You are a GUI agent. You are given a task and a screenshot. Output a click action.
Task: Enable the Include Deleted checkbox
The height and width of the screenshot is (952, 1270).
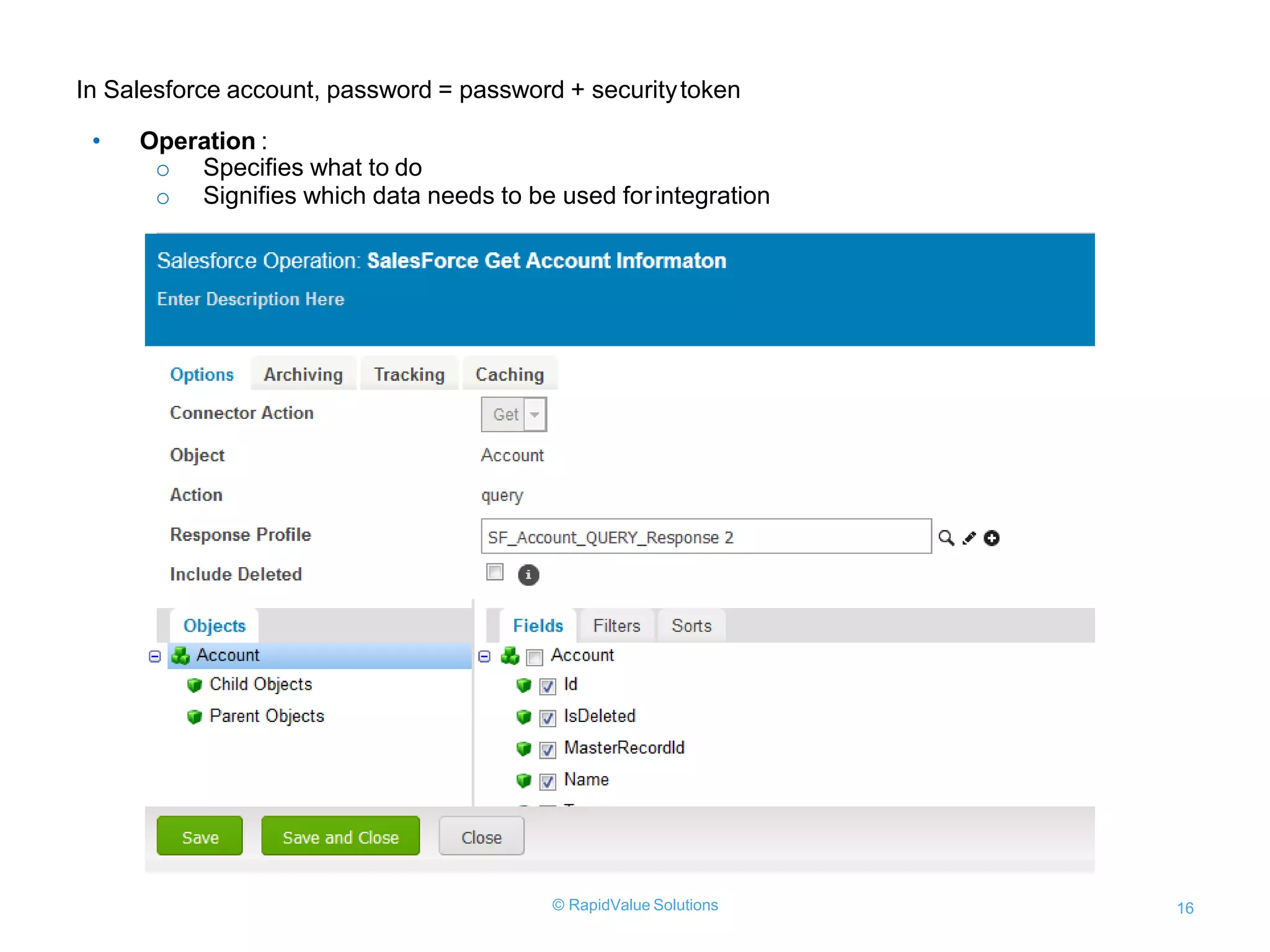[x=495, y=571]
